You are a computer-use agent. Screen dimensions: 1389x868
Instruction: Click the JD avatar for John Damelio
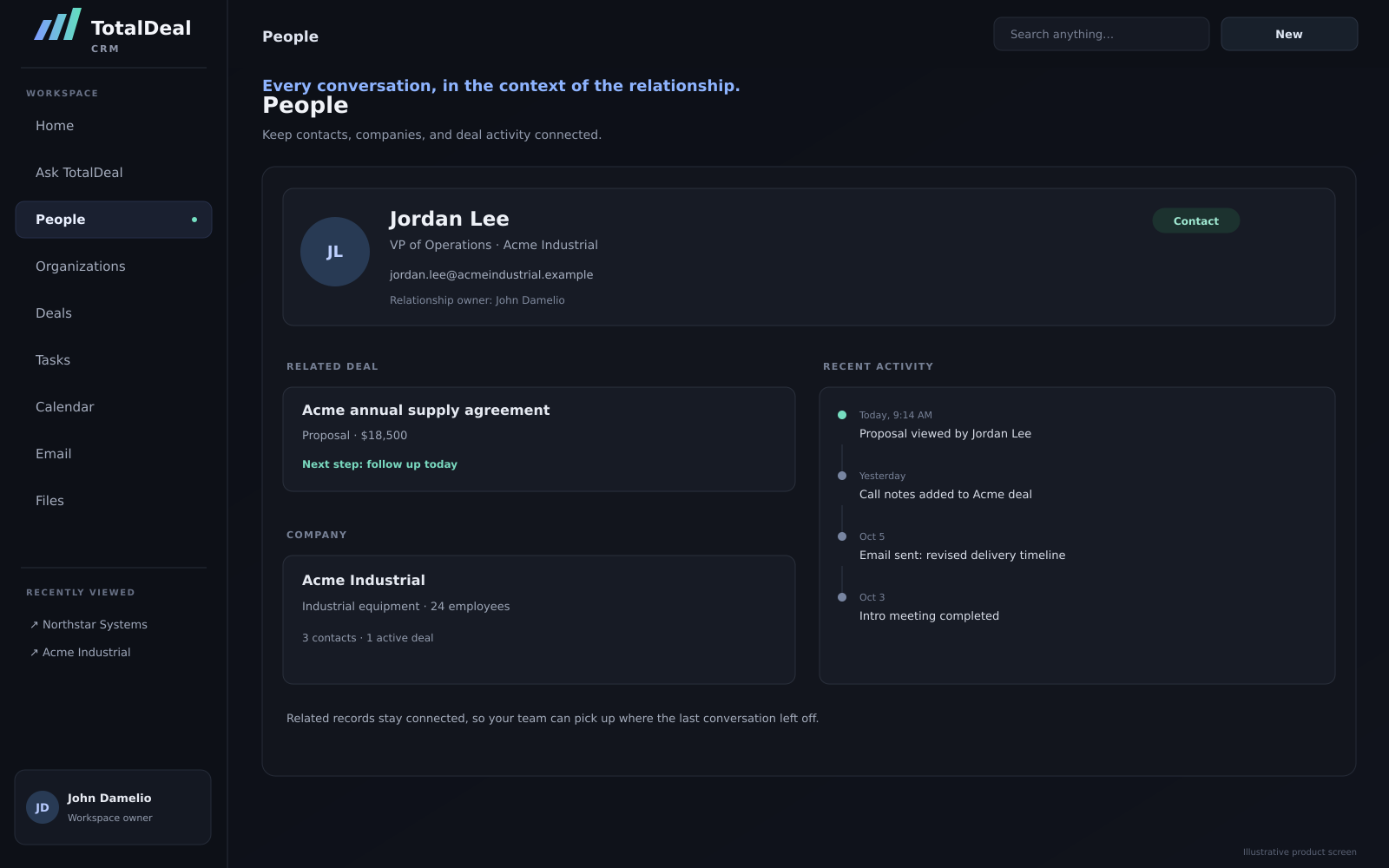click(43, 807)
